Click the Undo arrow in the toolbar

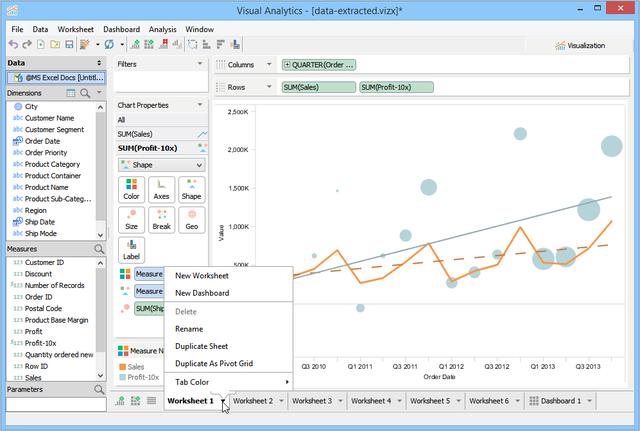click(13, 45)
